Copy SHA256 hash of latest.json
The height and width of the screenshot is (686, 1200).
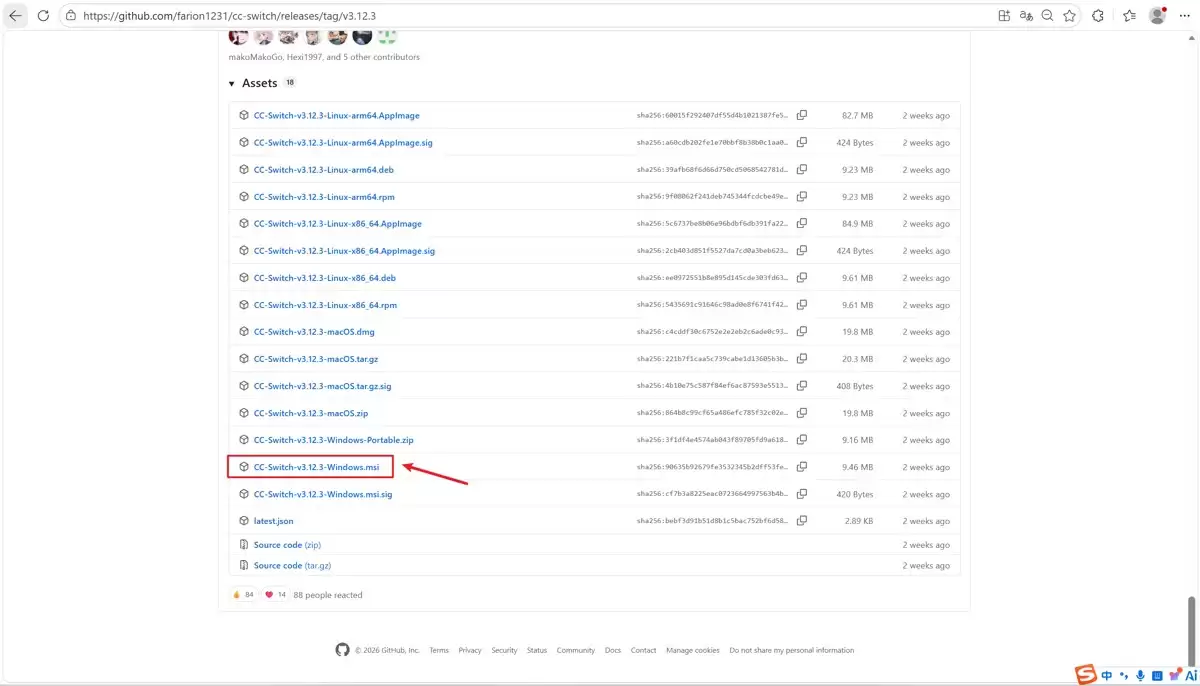(801, 521)
